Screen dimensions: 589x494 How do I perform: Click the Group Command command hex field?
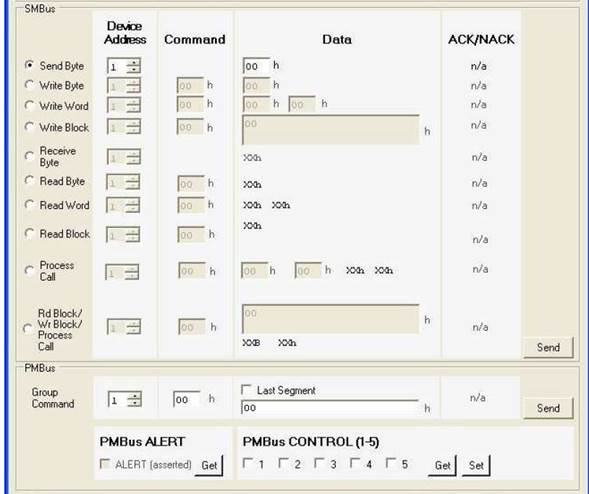pos(187,399)
